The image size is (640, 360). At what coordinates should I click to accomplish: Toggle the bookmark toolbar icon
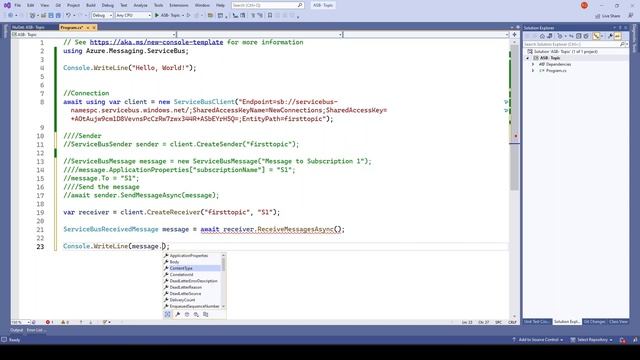tap(270, 15)
